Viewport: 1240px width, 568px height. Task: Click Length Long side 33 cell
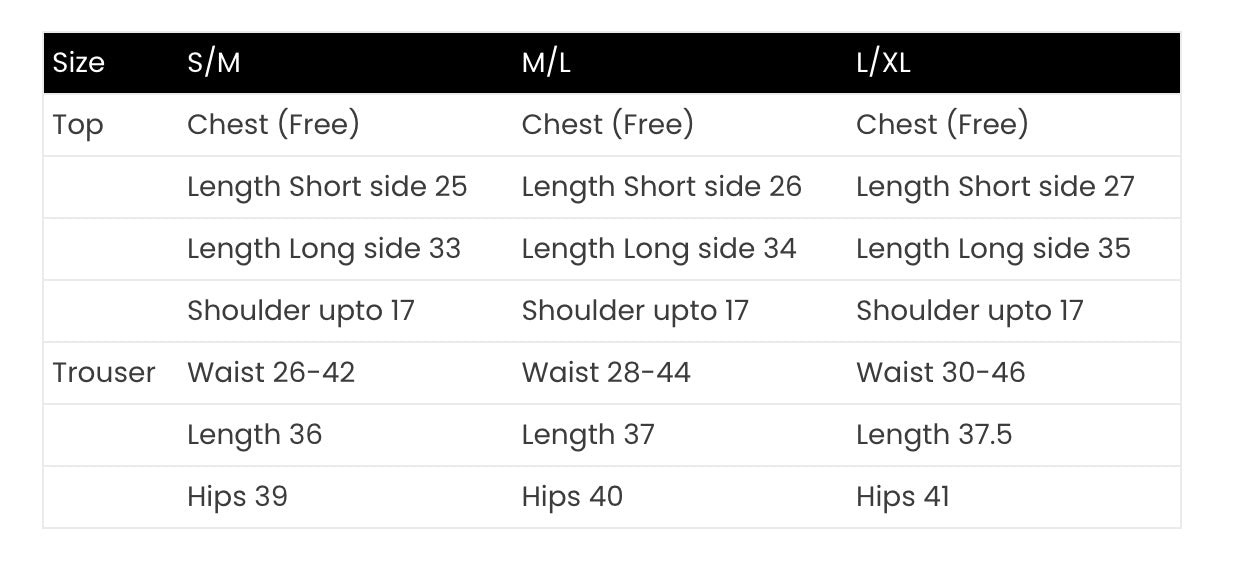[324, 249]
